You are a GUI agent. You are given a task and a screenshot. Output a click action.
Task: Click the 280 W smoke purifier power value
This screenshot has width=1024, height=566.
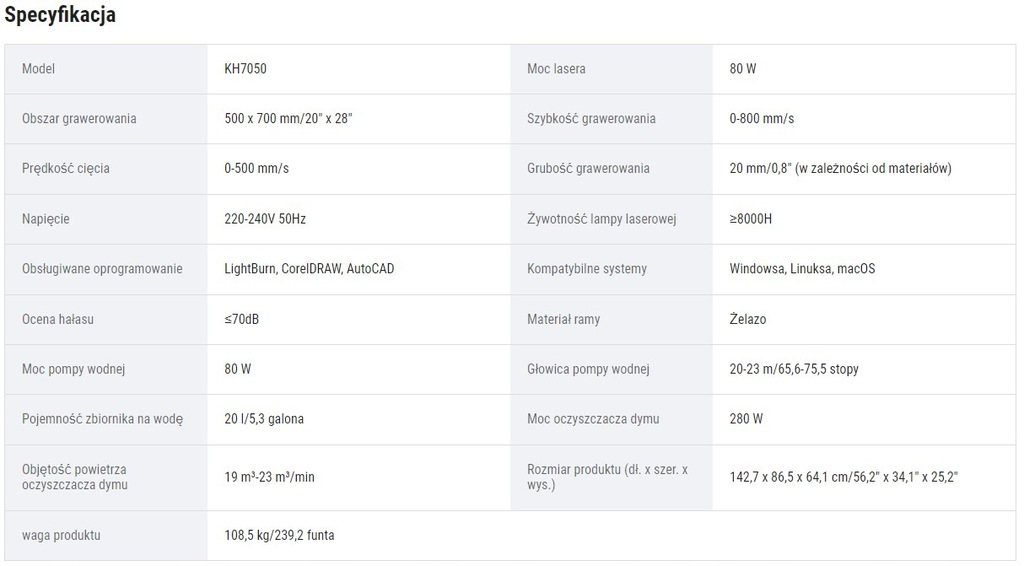click(746, 419)
